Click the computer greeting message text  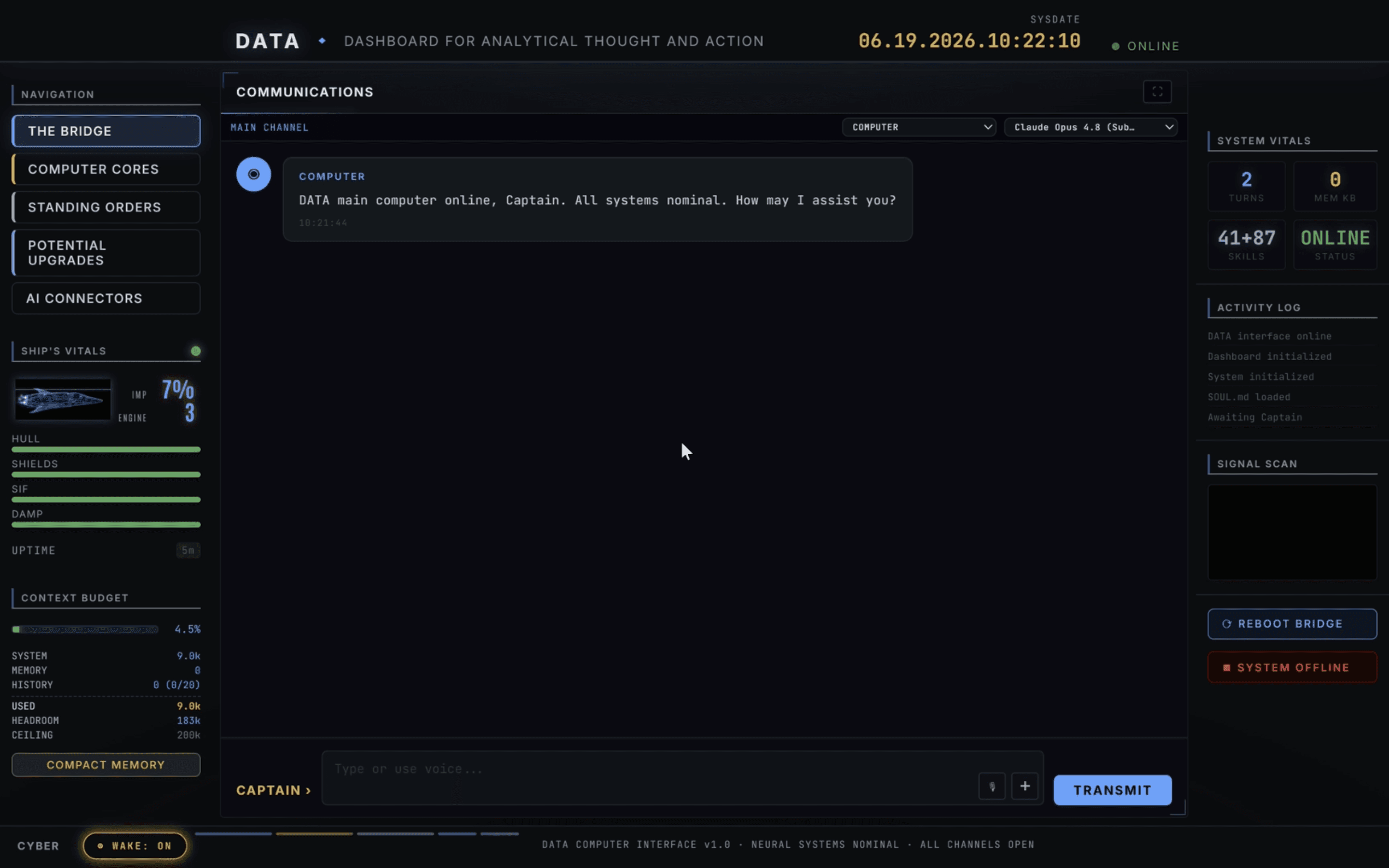tap(597, 200)
